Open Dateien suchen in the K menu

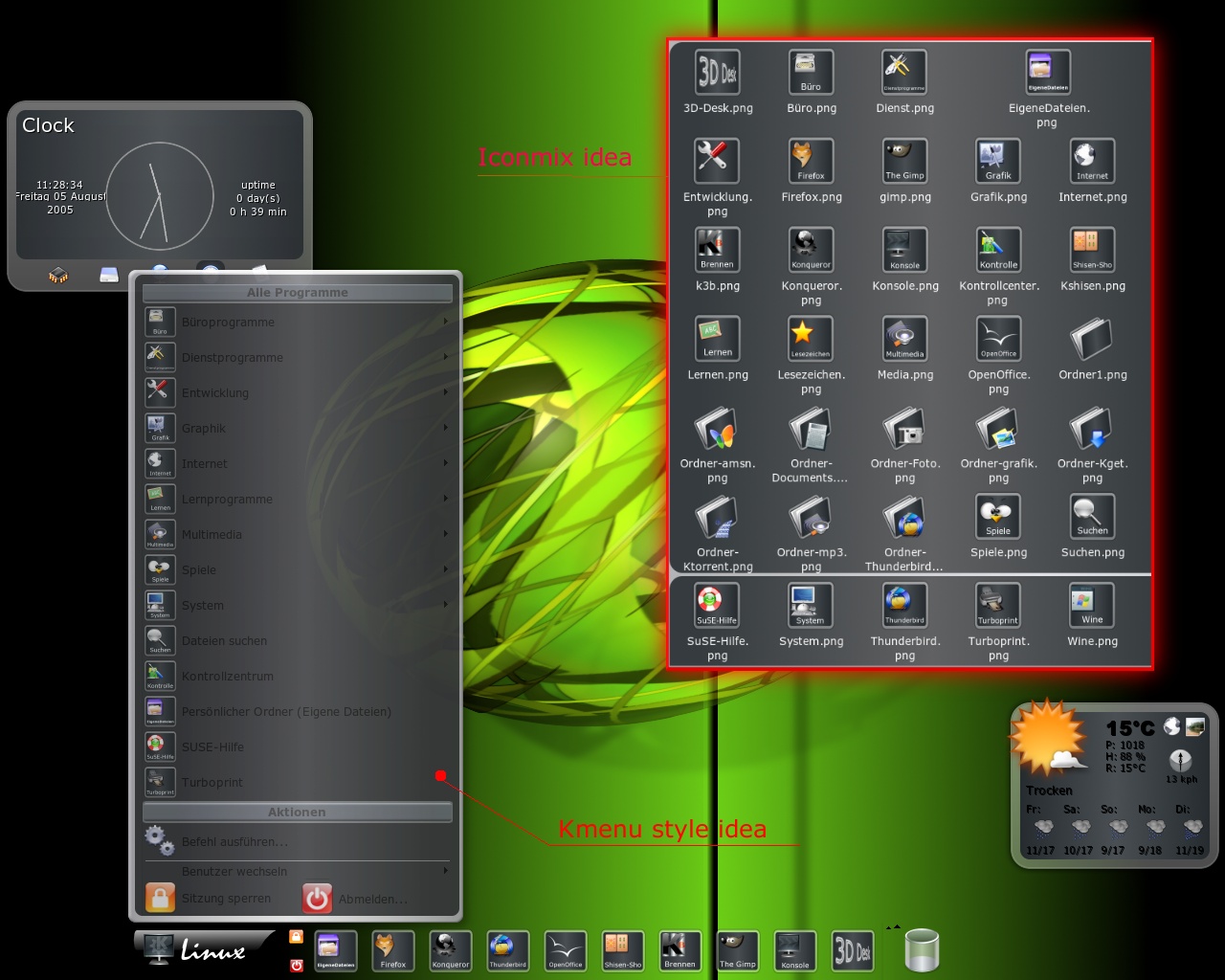[x=298, y=640]
